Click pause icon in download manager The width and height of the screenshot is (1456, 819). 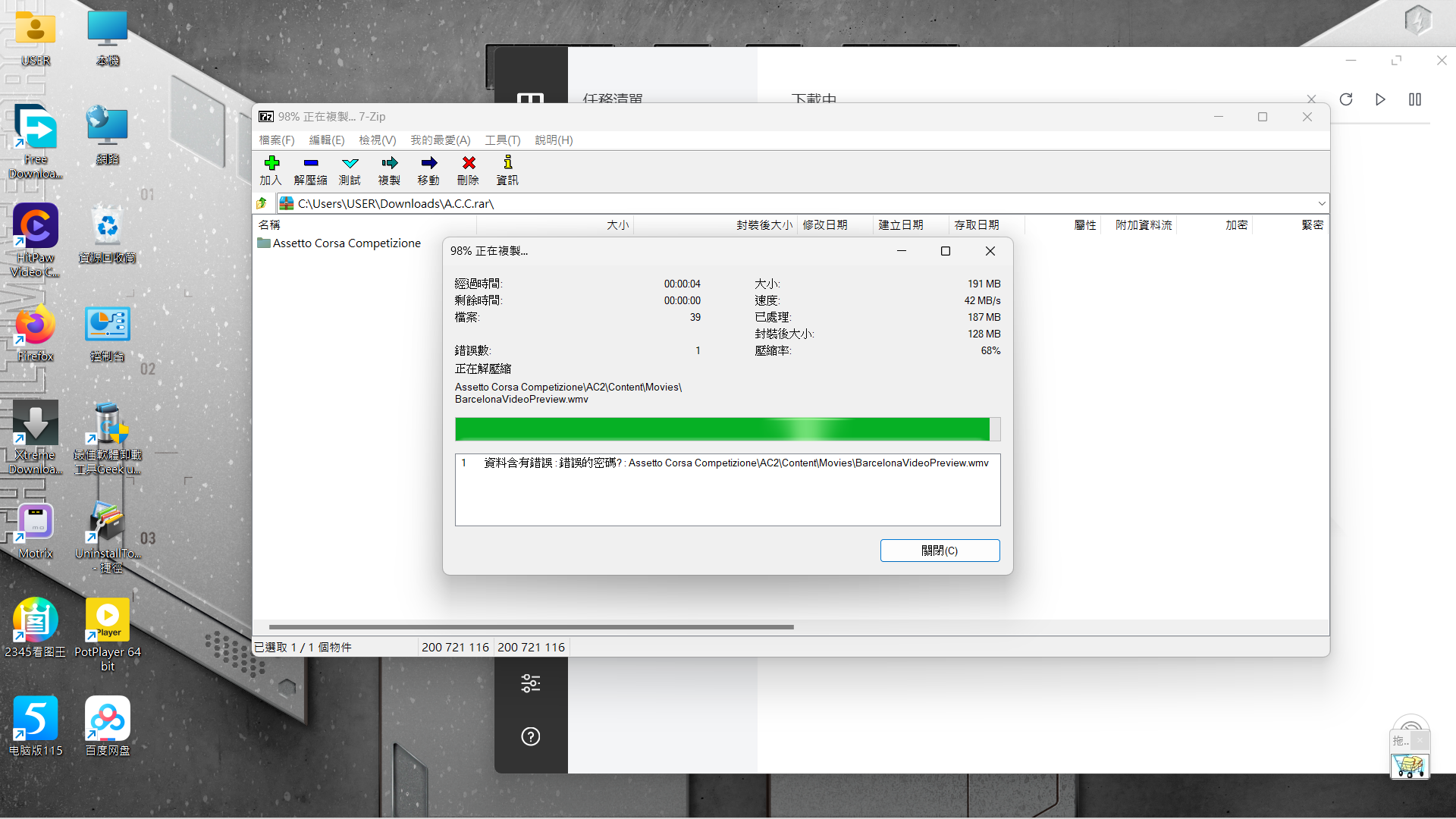[1415, 99]
